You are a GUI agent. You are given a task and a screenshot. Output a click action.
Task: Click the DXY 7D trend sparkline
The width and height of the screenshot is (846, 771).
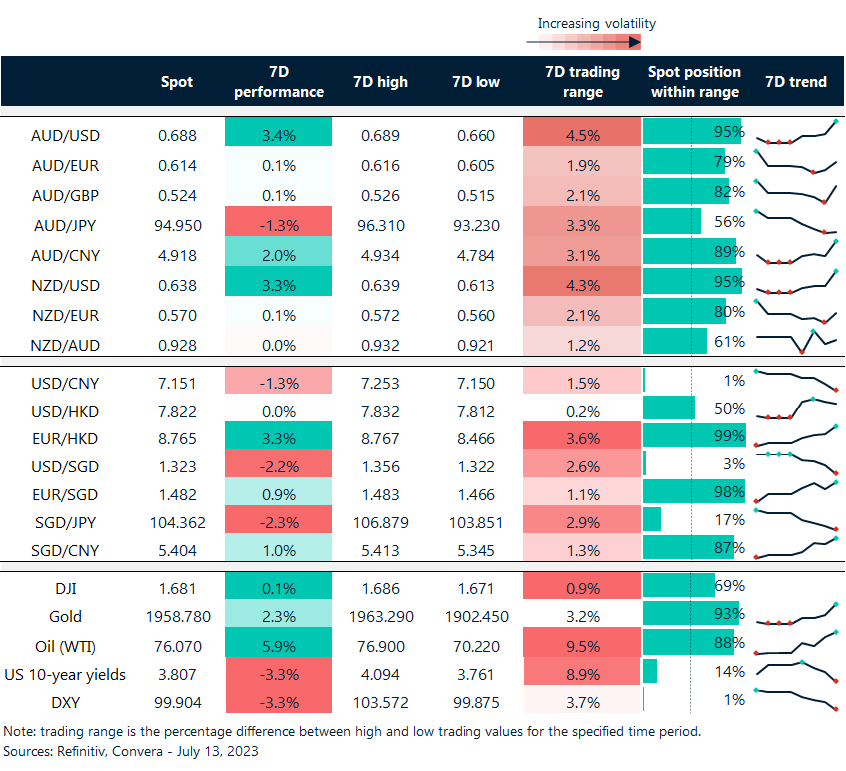pyautogui.click(x=796, y=700)
